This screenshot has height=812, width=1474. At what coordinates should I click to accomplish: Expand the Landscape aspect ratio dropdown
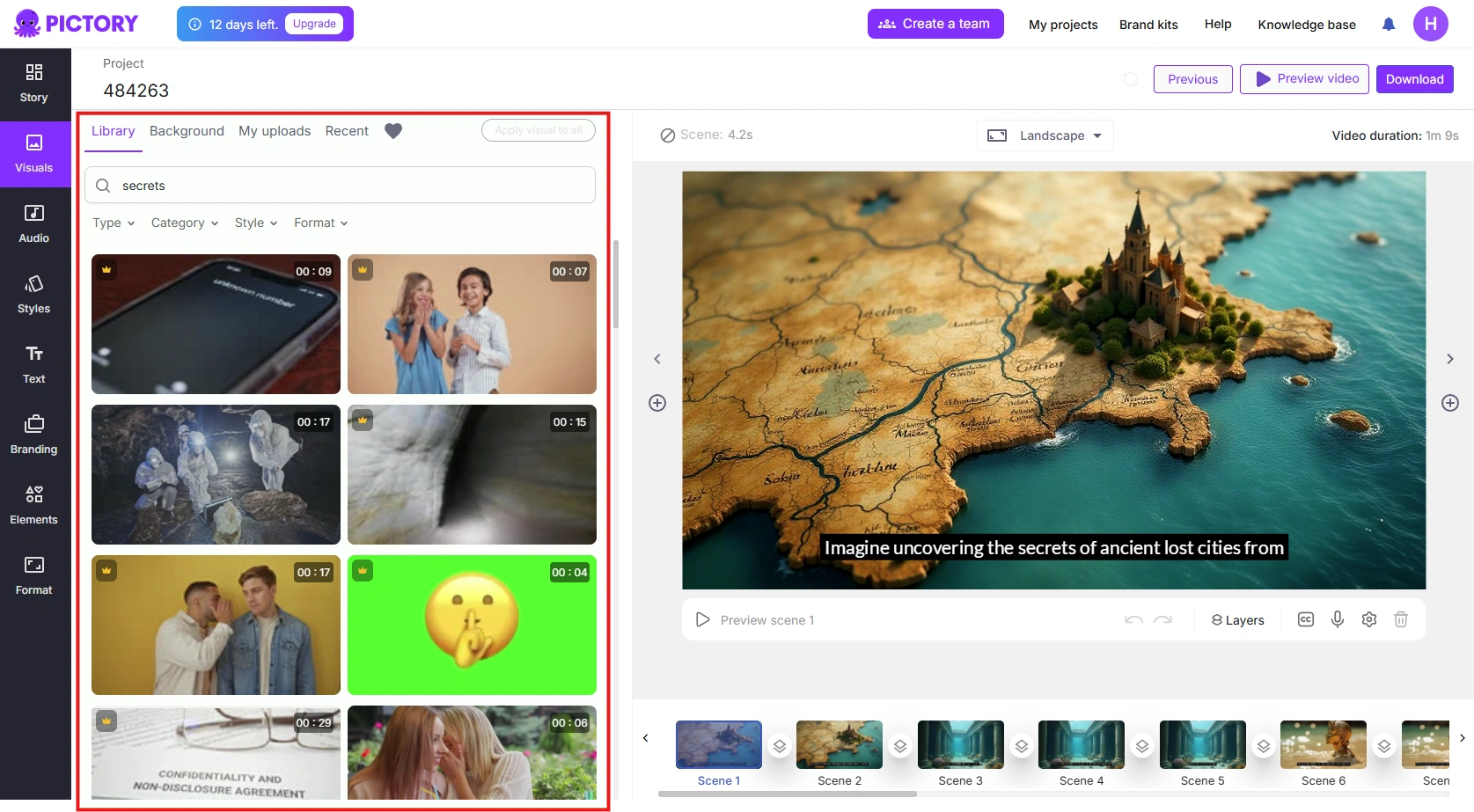(x=1045, y=135)
